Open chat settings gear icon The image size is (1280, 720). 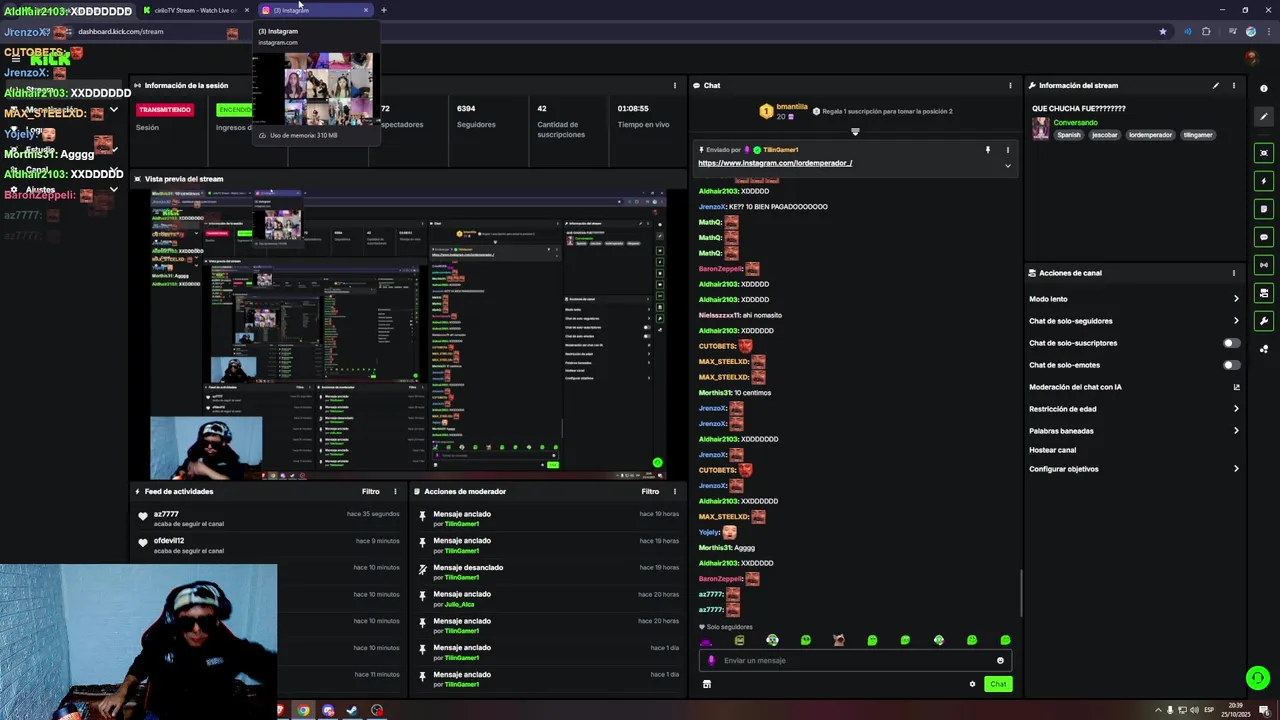click(x=972, y=684)
